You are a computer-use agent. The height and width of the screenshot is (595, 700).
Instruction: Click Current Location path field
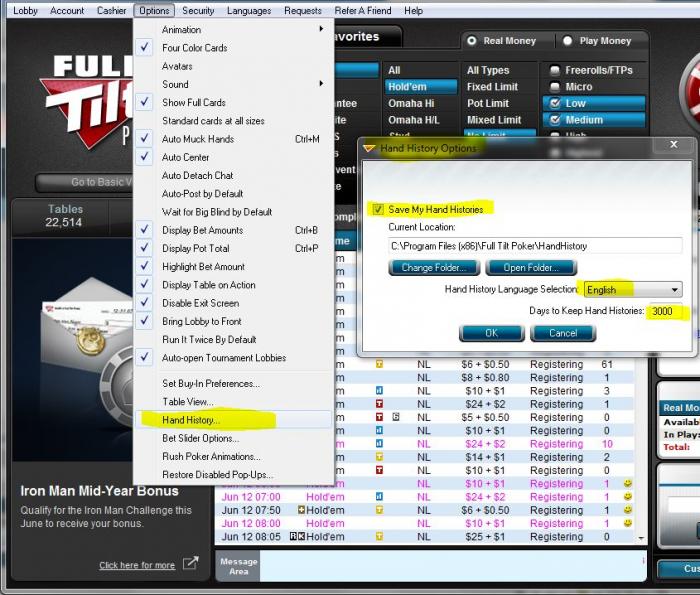point(535,246)
